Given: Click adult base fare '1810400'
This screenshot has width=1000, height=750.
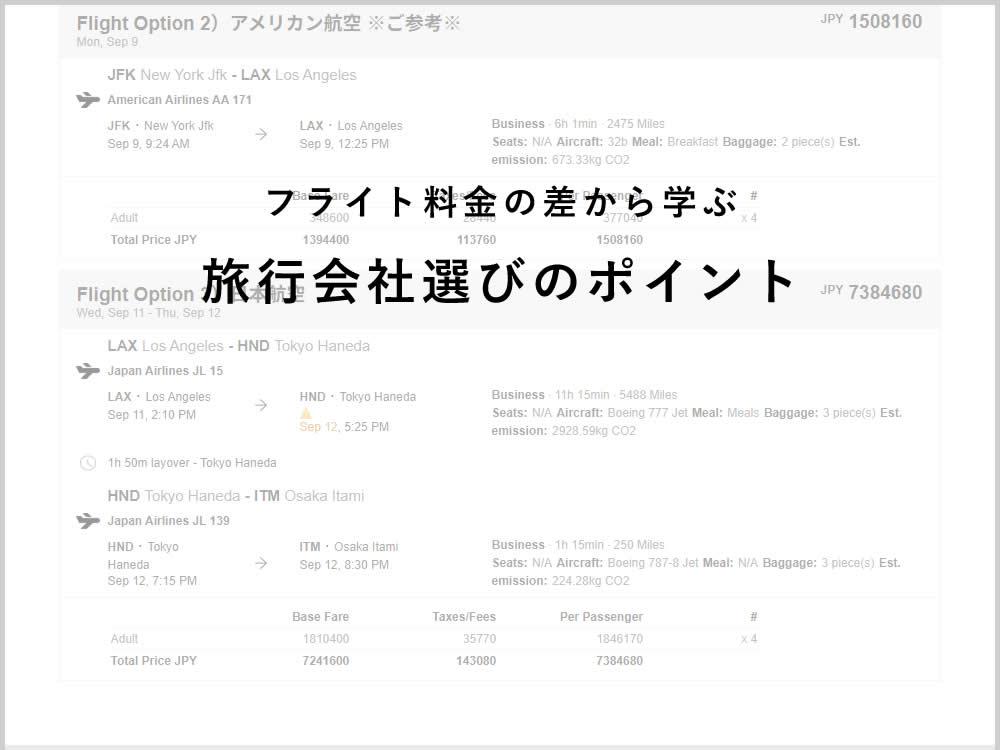Looking at the screenshot, I should coord(326,638).
